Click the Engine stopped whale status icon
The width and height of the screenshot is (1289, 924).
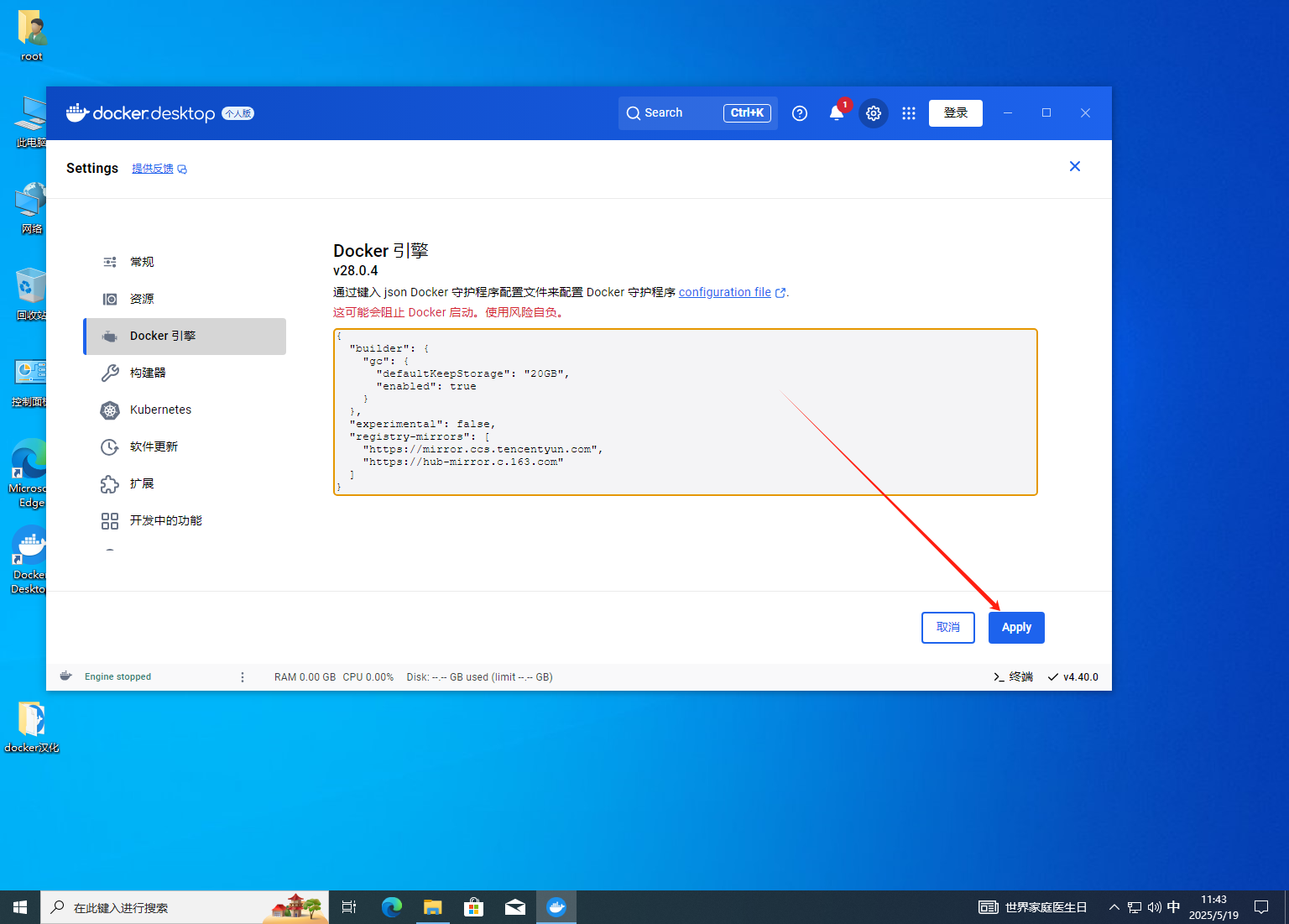coord(65,676)
